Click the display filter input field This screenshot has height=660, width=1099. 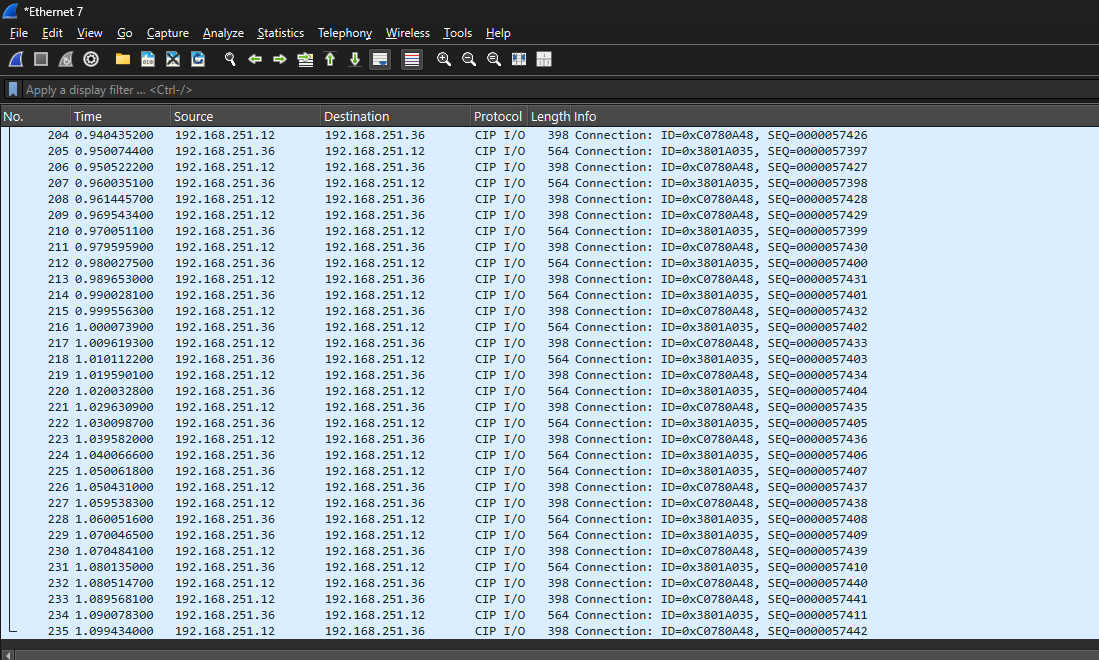tap(500, 90)
